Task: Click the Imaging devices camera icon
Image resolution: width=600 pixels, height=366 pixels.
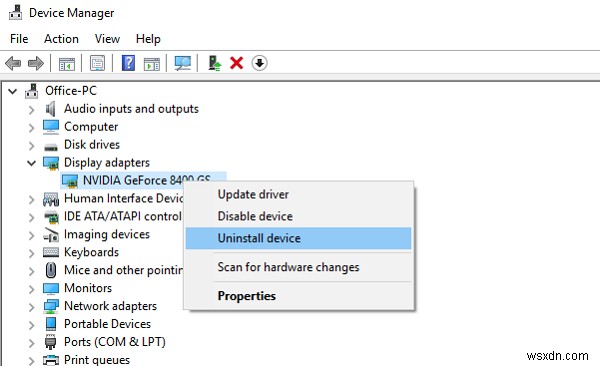Action: pos(51,235)
